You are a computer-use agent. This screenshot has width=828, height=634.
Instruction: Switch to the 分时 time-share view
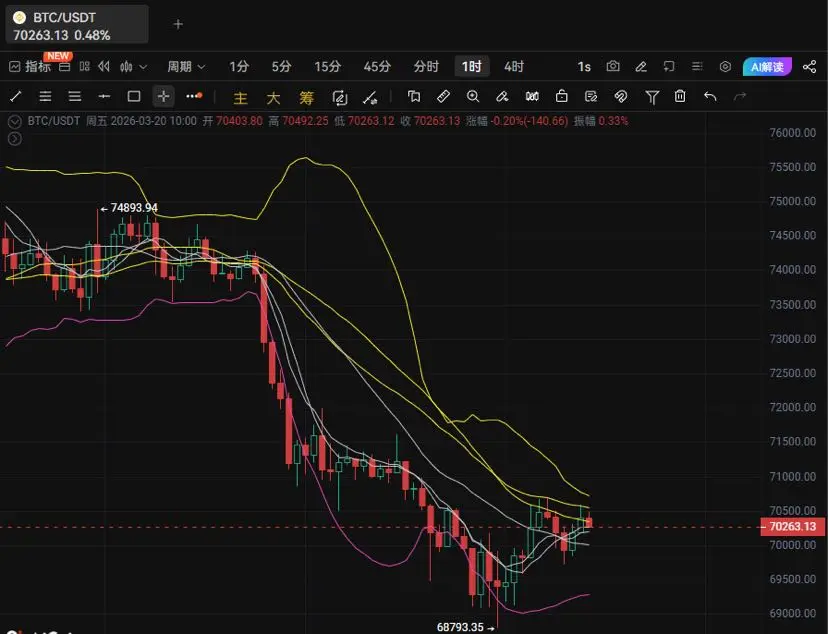pyautogui.click(x=426, y=67)
